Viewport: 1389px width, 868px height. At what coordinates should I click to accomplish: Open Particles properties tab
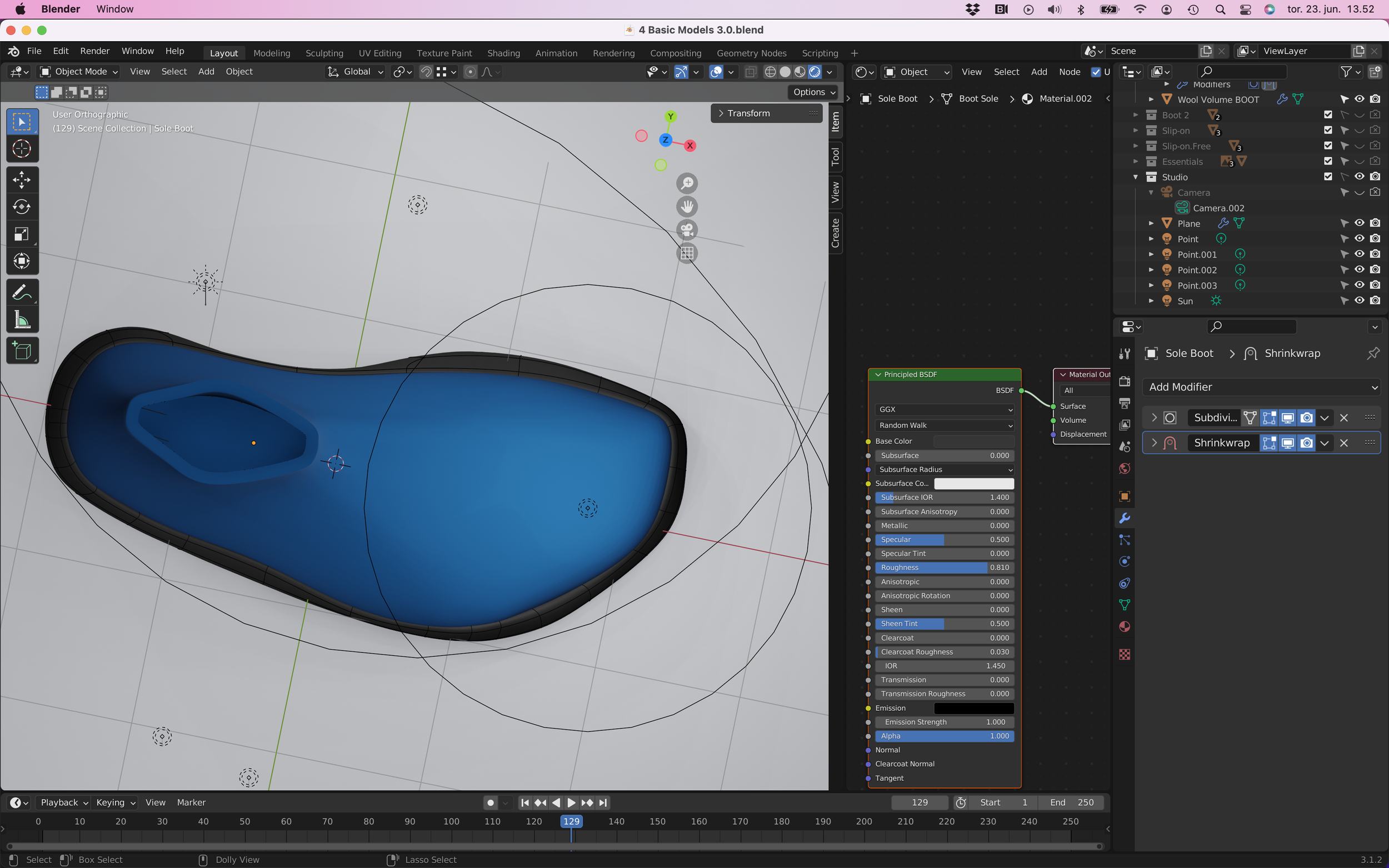[1125, 540]
